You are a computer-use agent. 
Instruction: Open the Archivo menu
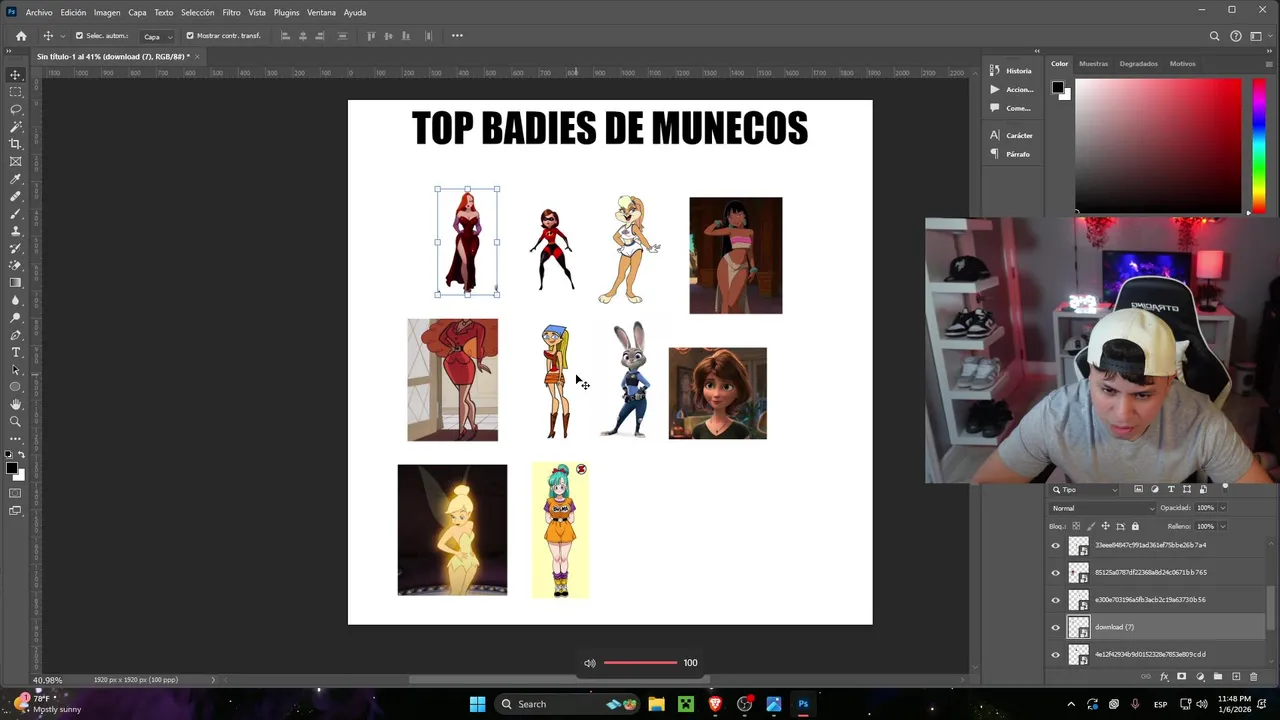point(39,12)
